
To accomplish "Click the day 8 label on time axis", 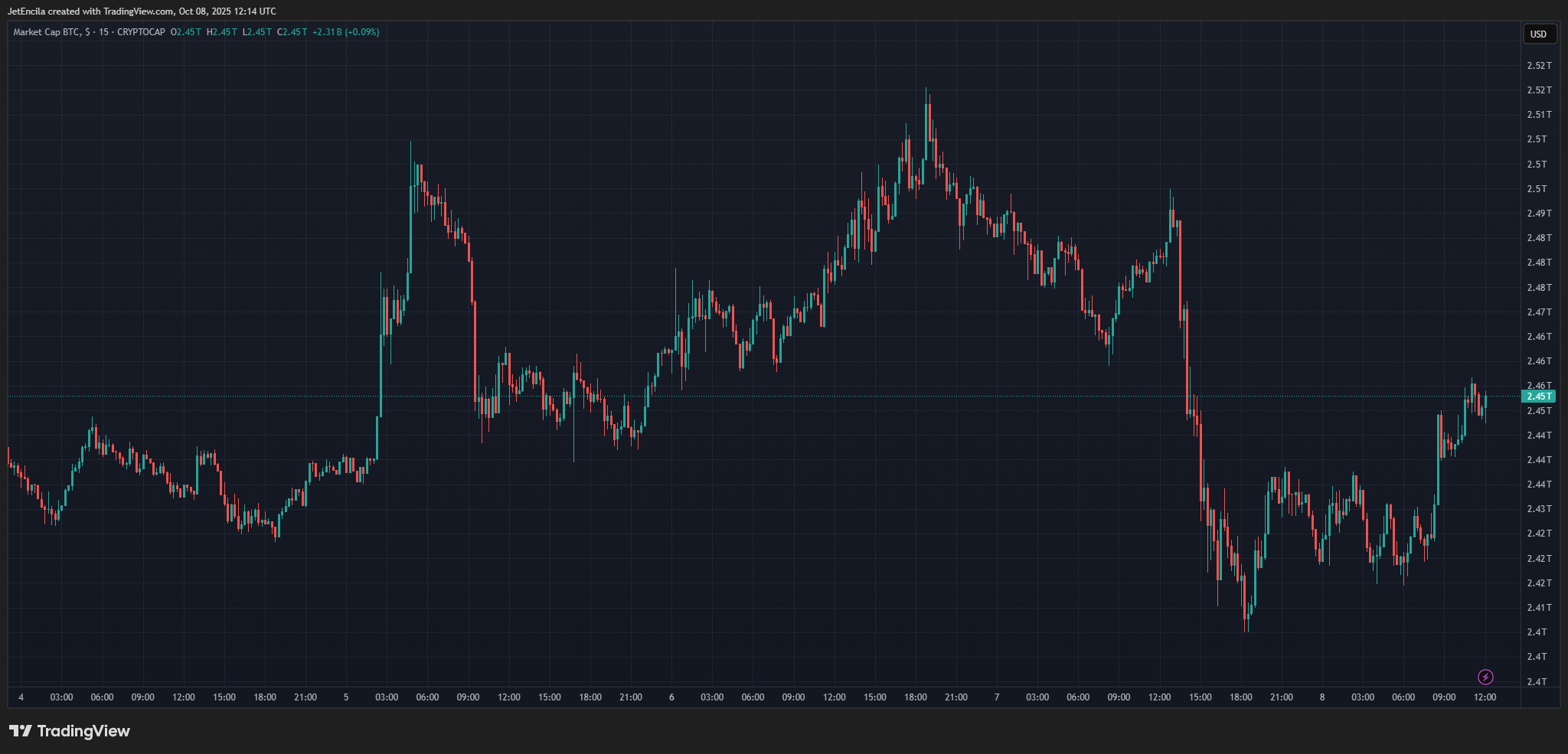I will 1322,697.
